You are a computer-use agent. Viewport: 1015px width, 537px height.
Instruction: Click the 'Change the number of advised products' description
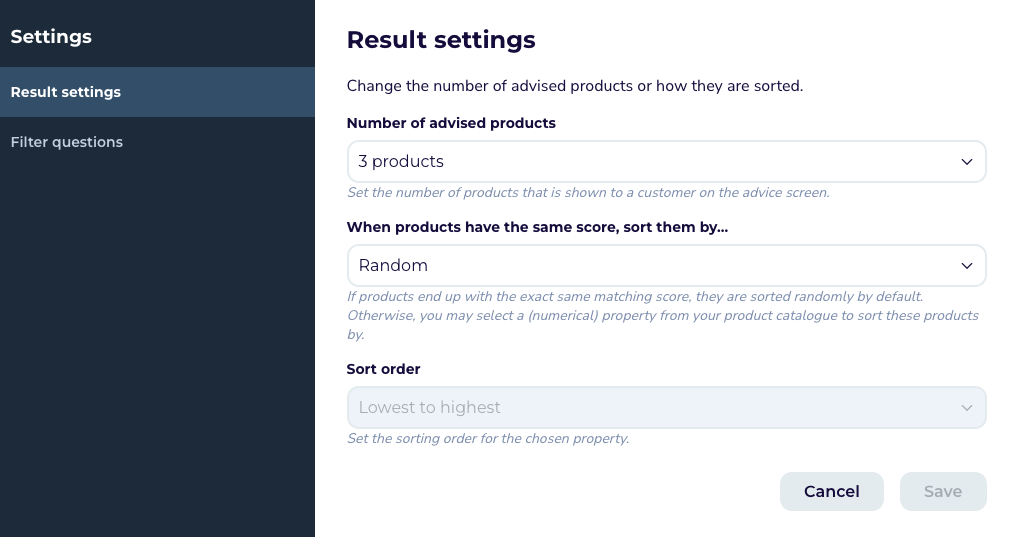pyautogui.click(x=575, y=86)
